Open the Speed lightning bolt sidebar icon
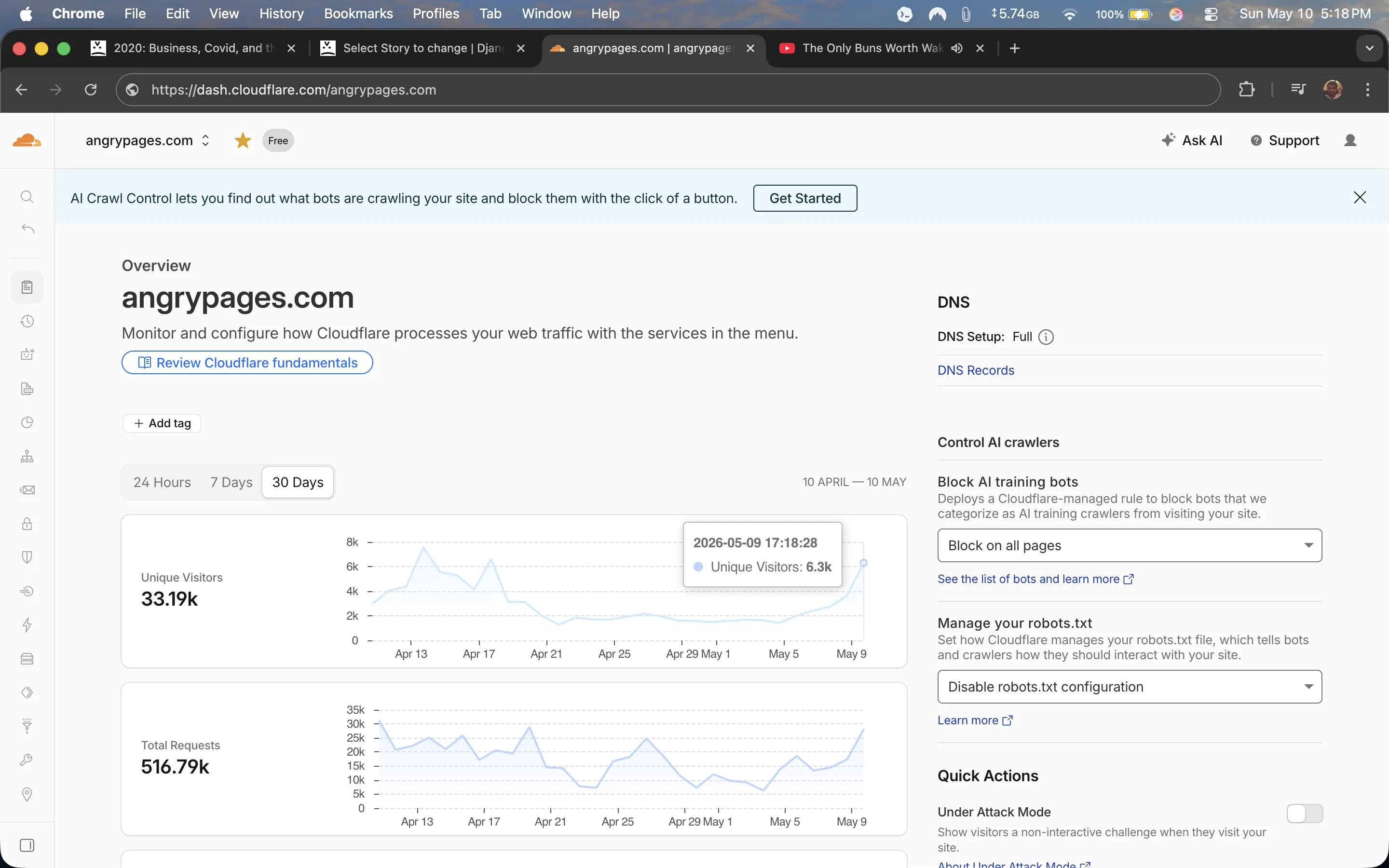The height and width of the screenshot is (868, 1389). pyautogui.click(x=27, y=624)
